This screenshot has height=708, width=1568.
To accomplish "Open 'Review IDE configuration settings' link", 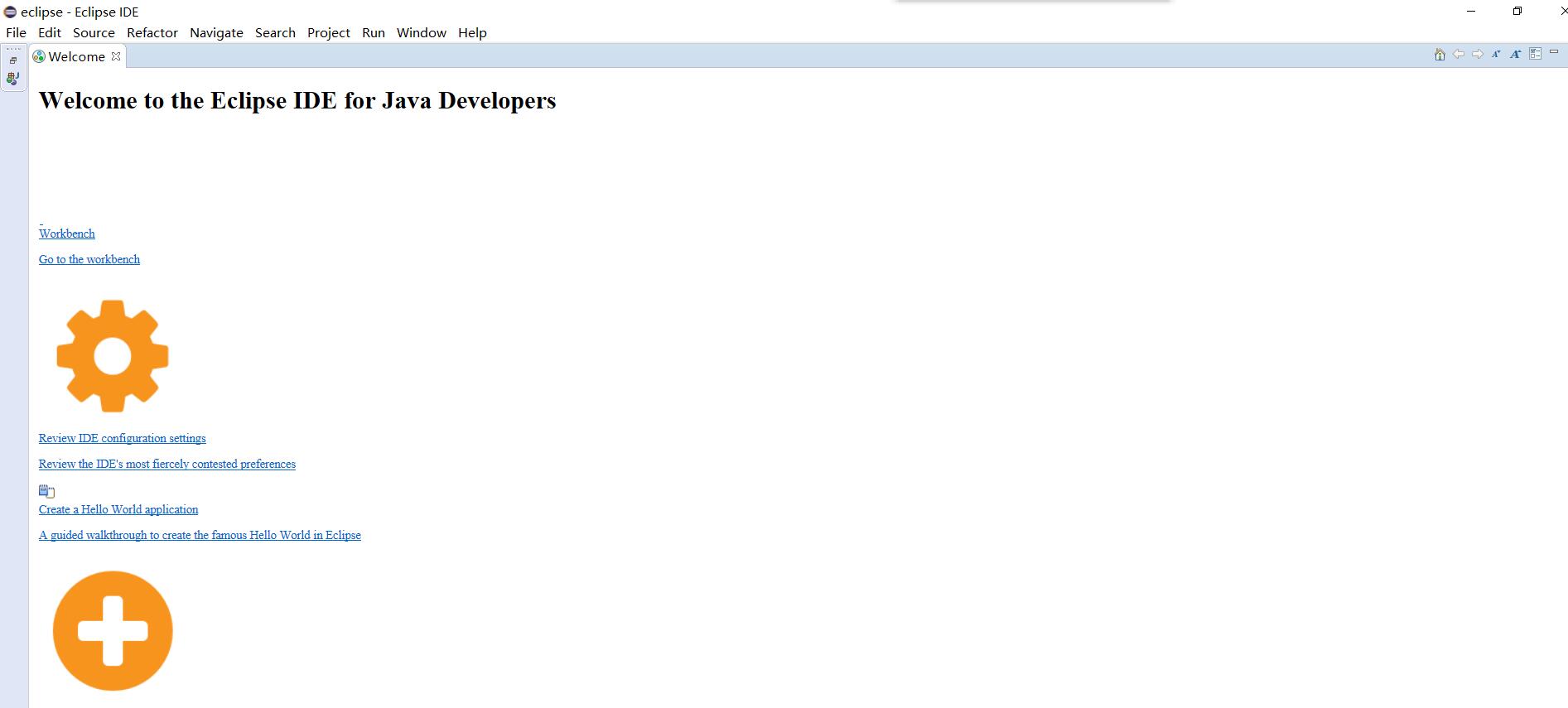I will point(123,438).
